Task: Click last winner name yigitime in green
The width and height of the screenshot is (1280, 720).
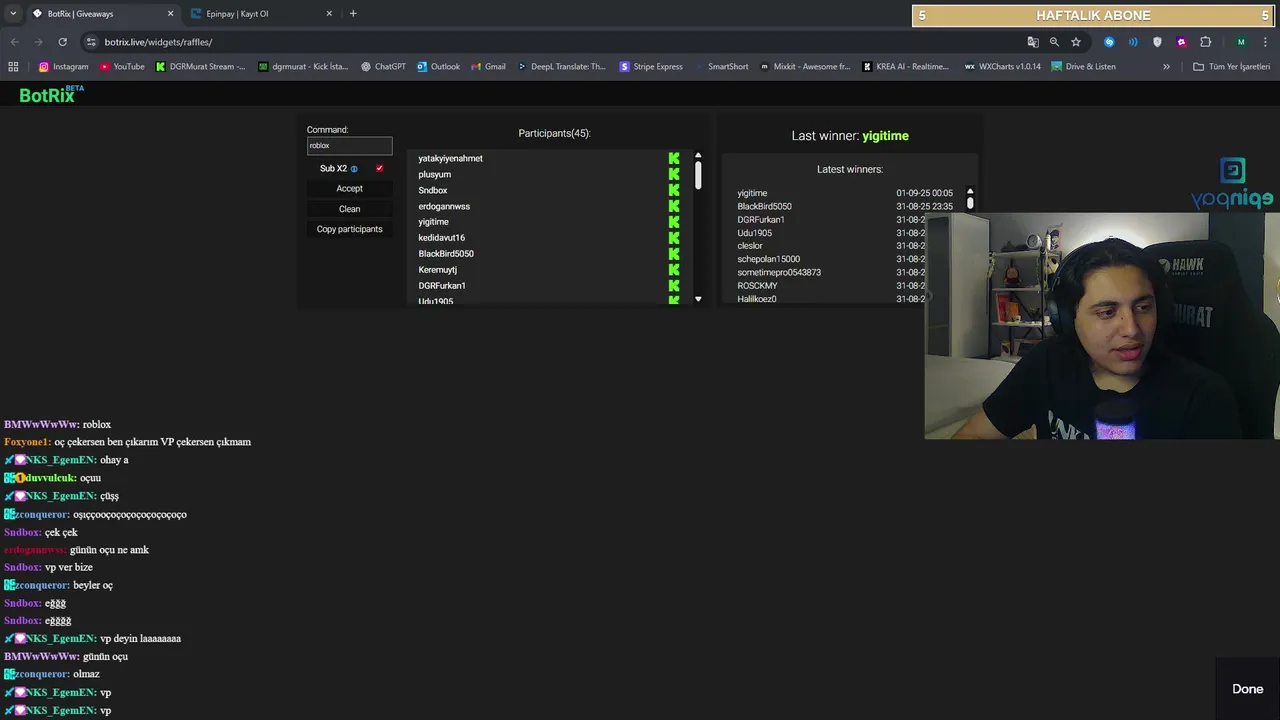Action: (x=885, y=136)
